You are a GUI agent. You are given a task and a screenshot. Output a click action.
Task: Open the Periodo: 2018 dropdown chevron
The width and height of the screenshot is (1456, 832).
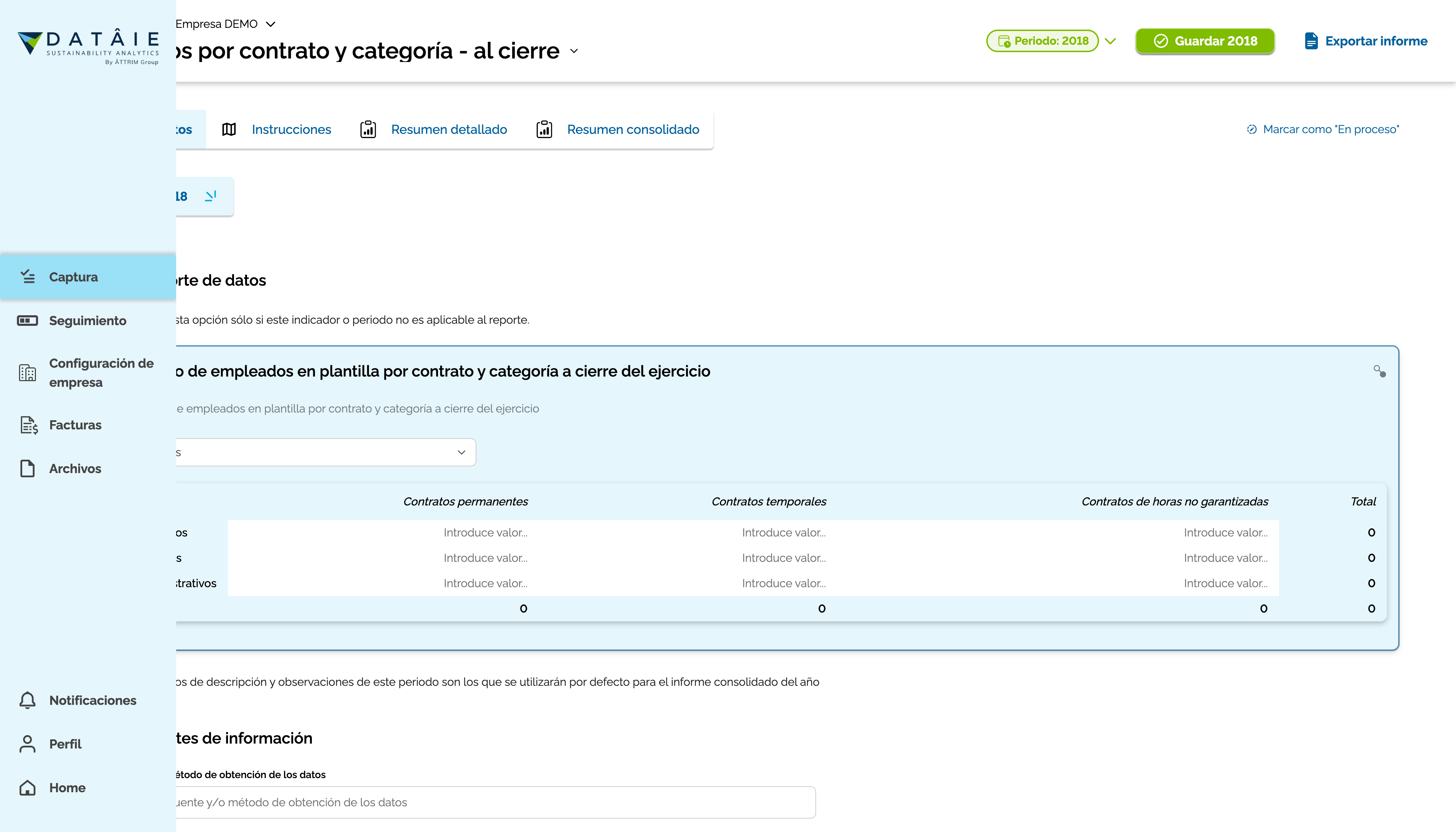(1110, 41)
